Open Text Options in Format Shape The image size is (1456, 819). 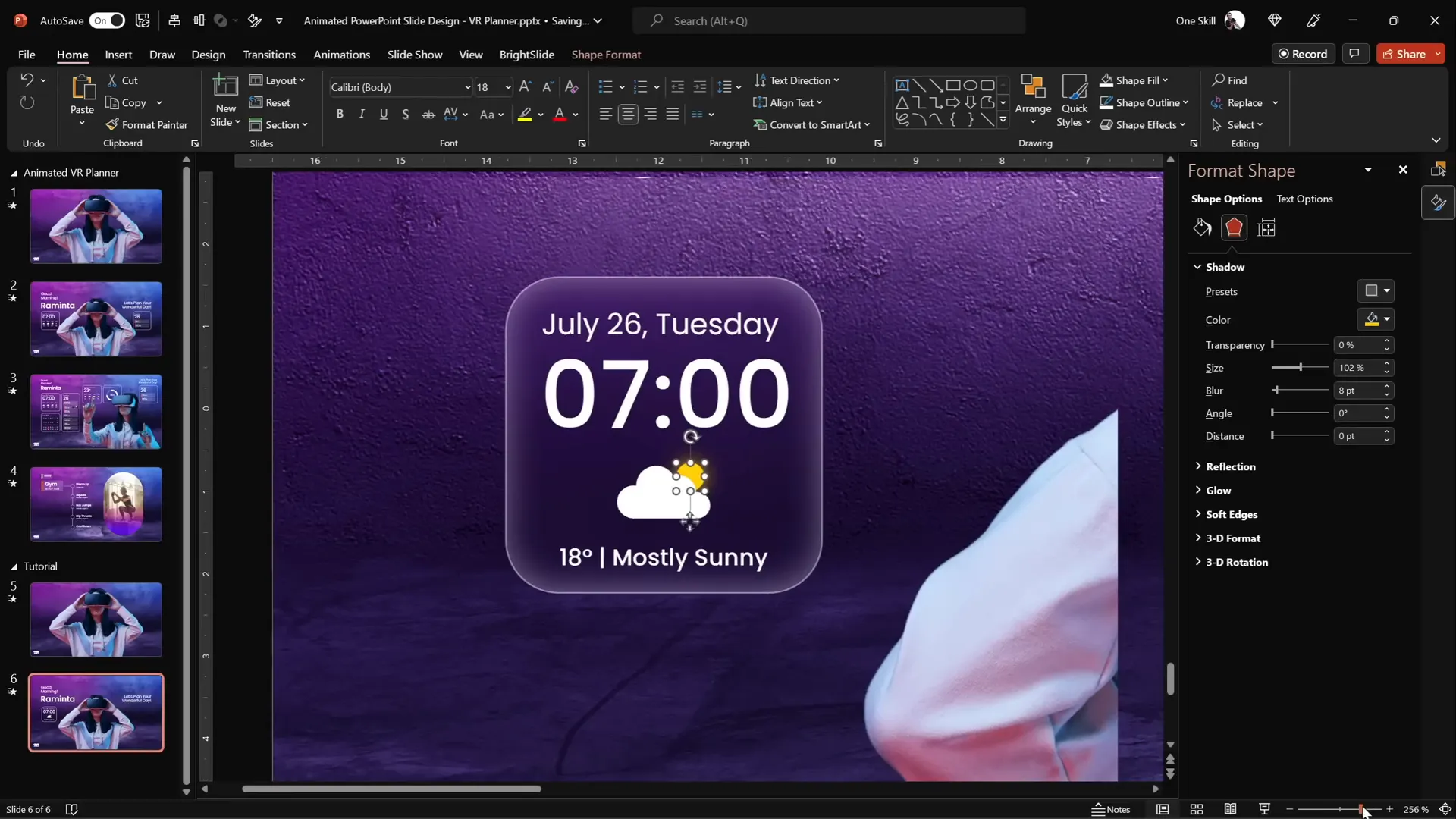point(1305,199)
